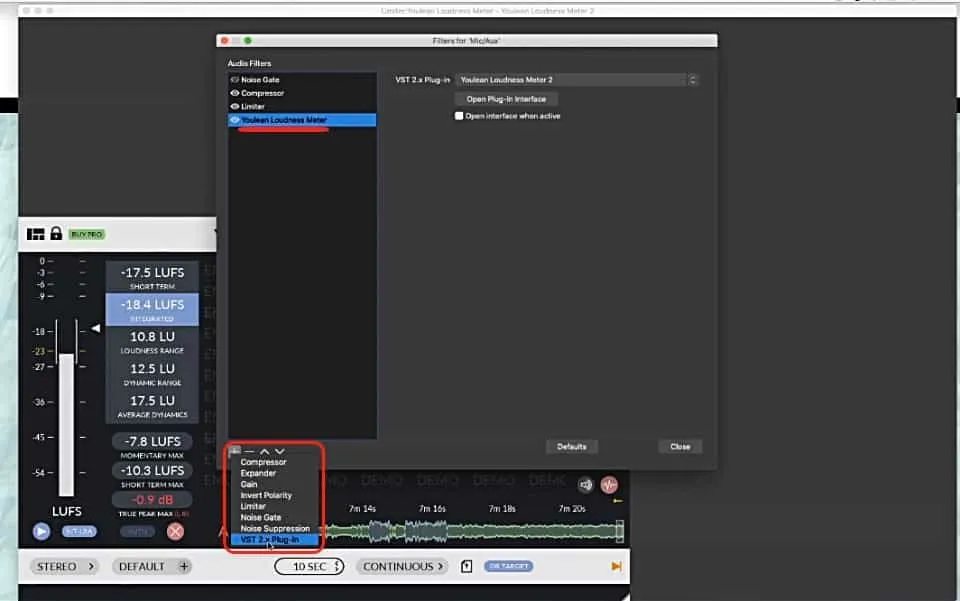Image resolution: width=960 pixels, height=601 pixels.
Task: Toggle the AUTO reset button
Action: point(137,531)
